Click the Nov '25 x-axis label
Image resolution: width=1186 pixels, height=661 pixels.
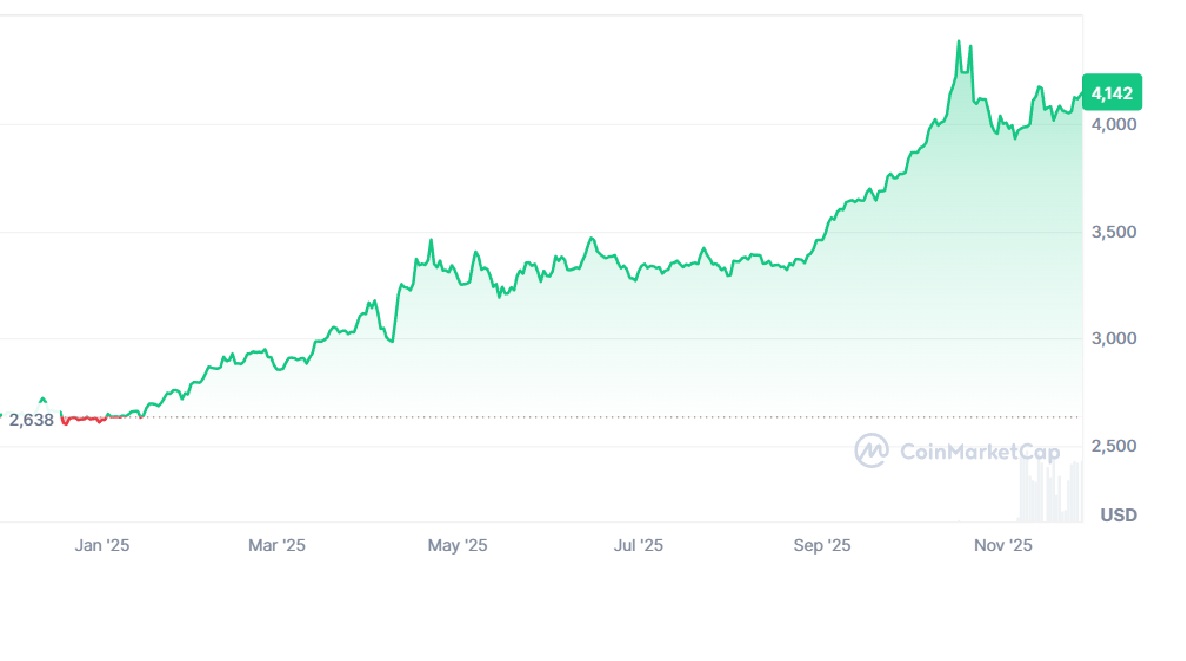point(1003,545)
